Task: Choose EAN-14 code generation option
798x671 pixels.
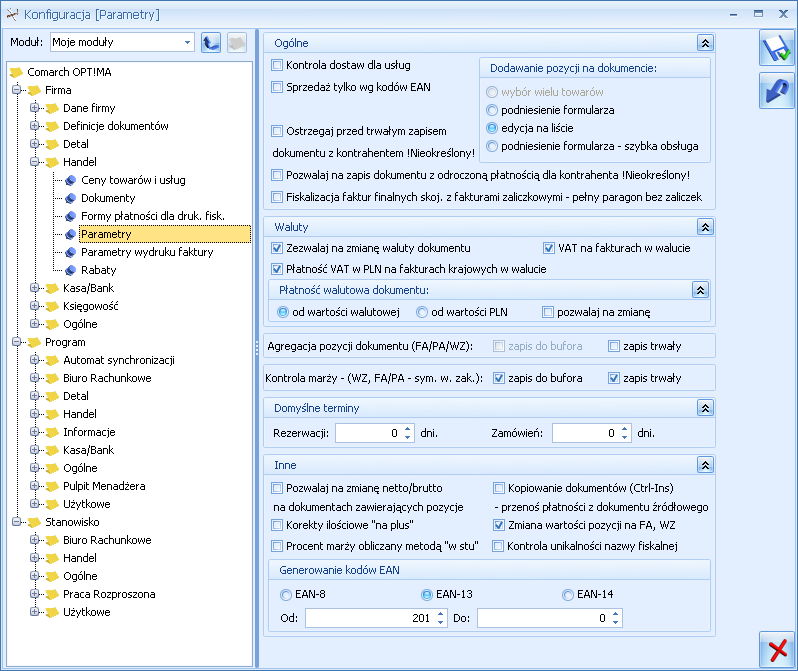Action: pyautogui.click(x=567, y=594)
